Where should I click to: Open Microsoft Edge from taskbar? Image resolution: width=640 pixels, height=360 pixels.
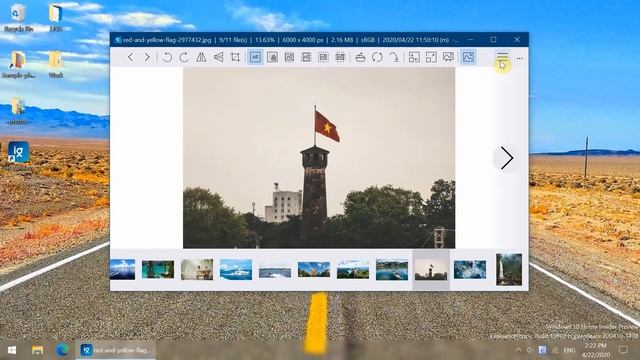[62, 350]
